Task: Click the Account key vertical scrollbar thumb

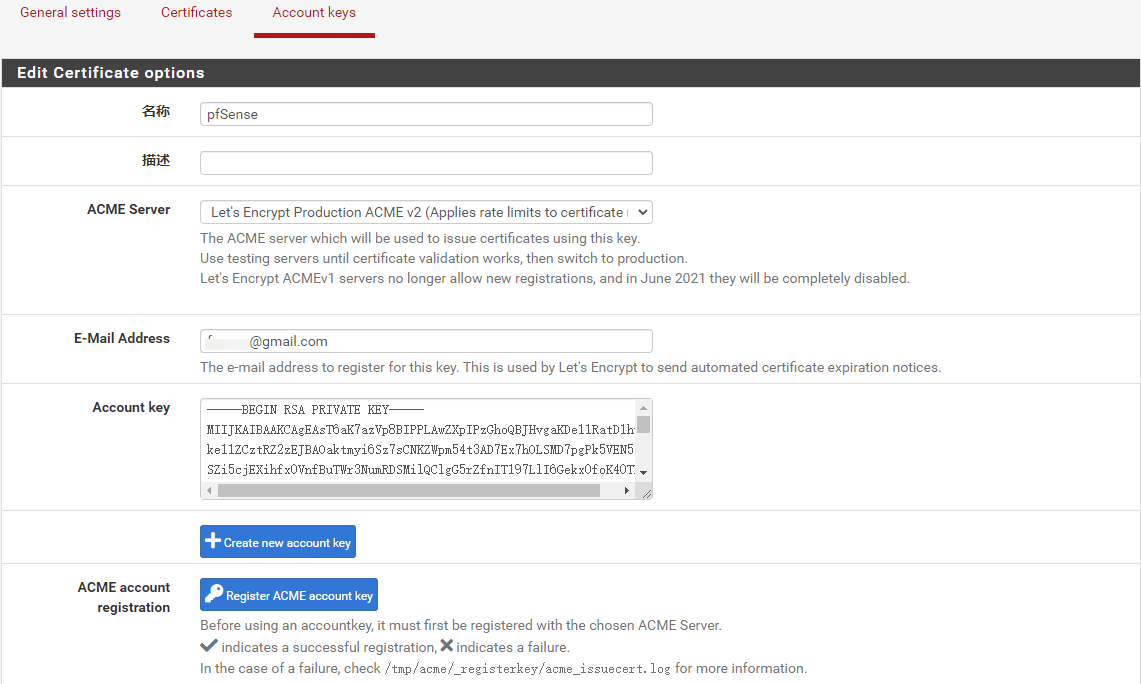Action: click(x=644, y=424)
